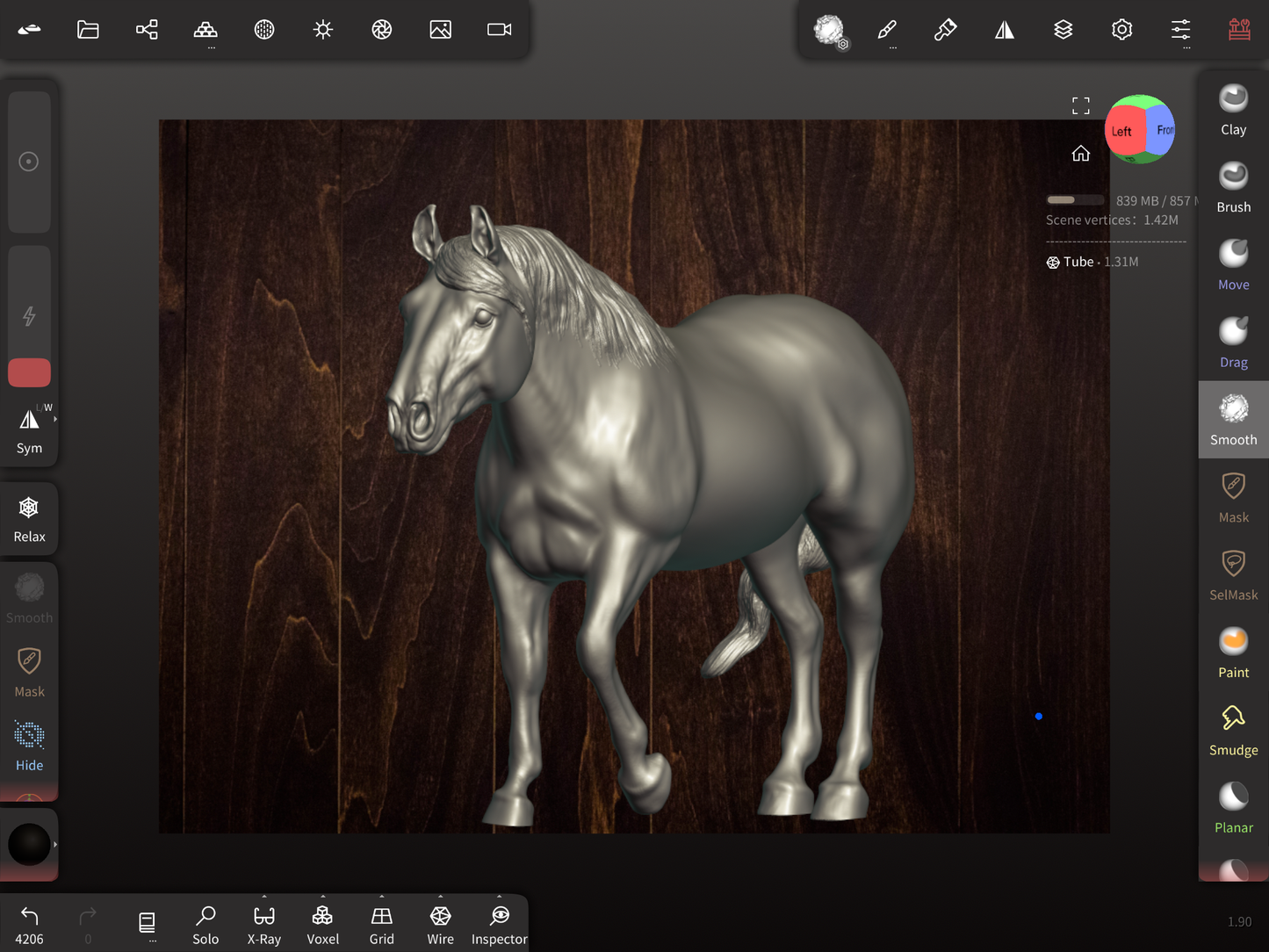Click the Relax button
Screen dimensions: 1269x952
click(29, 518)
